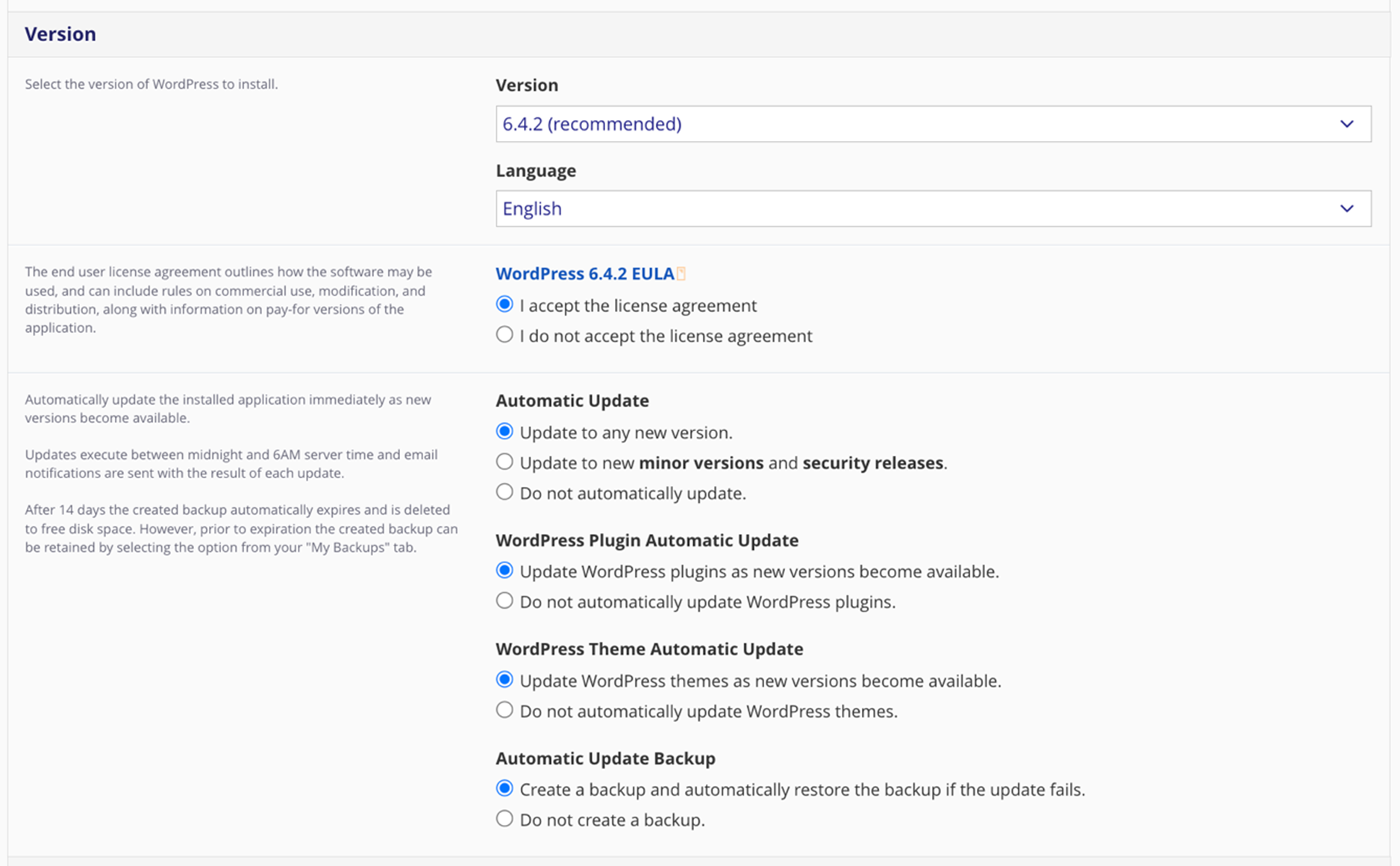This screenshot has width=1400, height=866.
Task: Choose 'Update to any new version'
Action: click(504, 432)
